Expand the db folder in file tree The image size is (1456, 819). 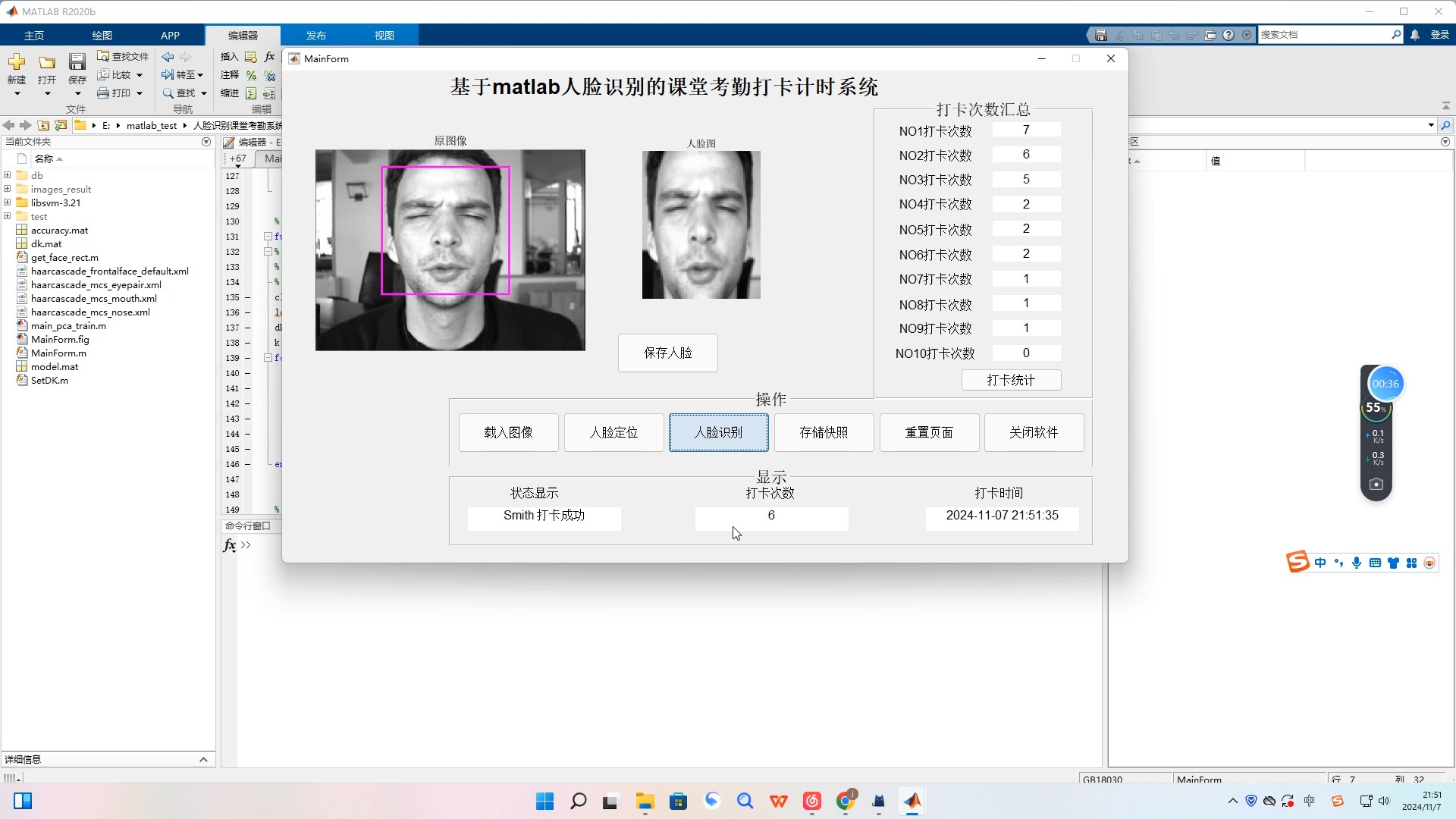8,175
